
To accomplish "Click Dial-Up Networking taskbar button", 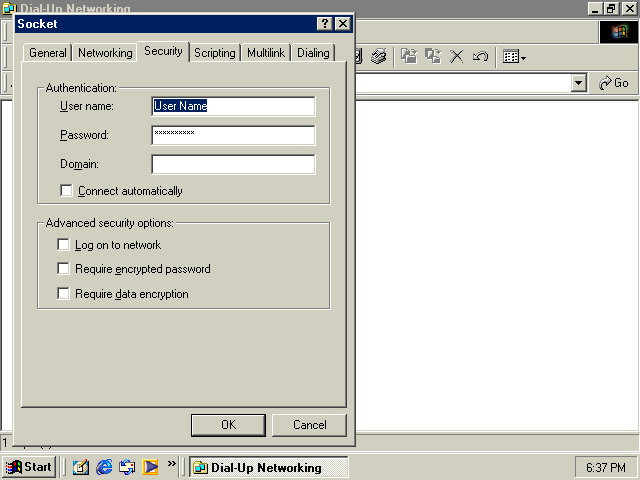I will coord(269,467).
